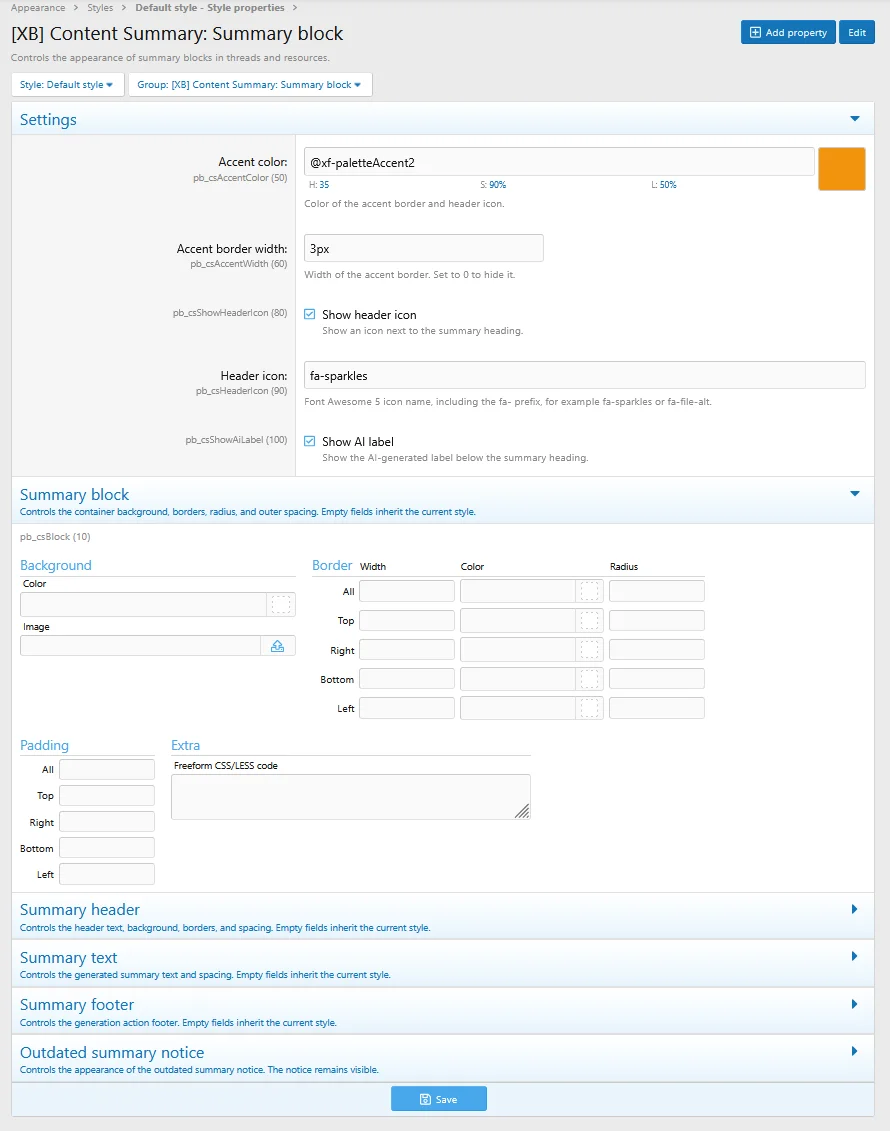Click the Background Image input field

tap(141, 646)
